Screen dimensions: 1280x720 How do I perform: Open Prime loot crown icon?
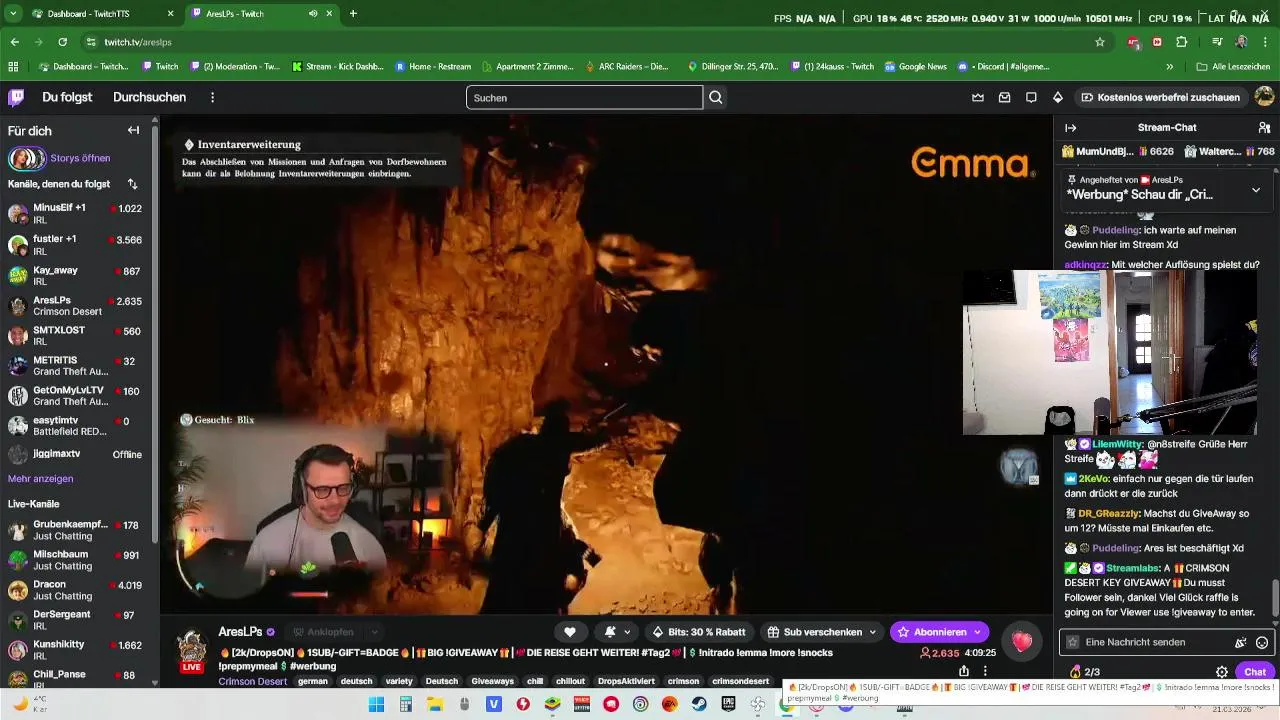(978, 97)
